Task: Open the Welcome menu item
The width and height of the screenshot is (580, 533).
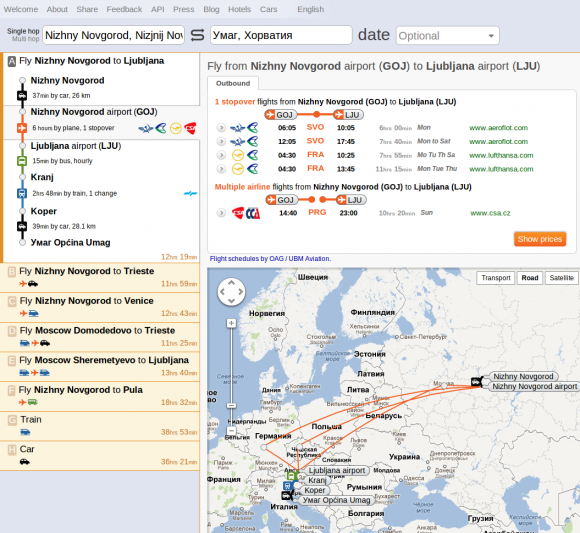Action: (x=21, y=9)
